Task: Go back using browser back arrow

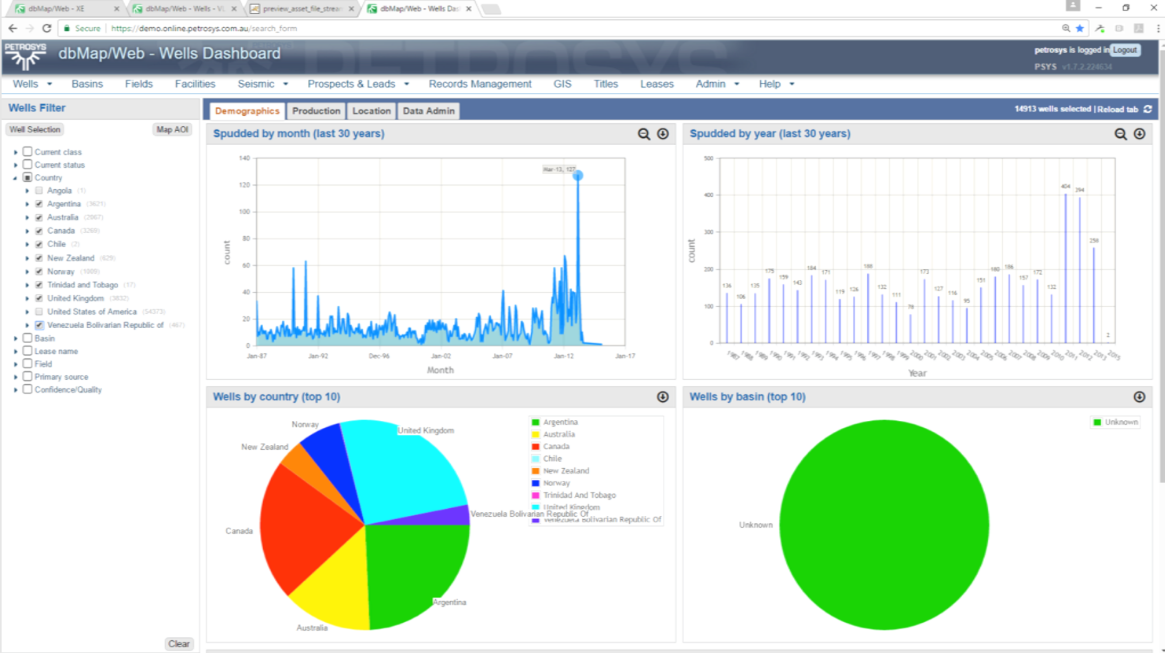Action: (x=13, y=28)
